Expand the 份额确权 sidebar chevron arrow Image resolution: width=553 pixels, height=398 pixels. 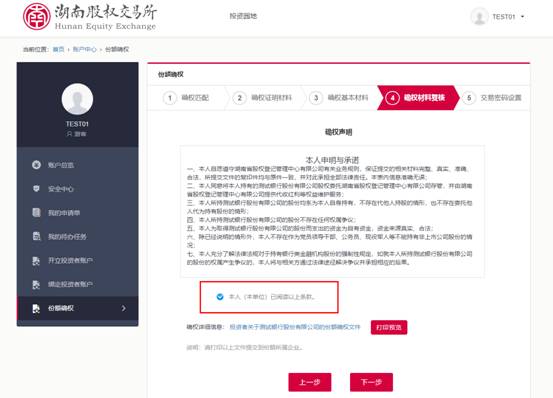(123, 308)
